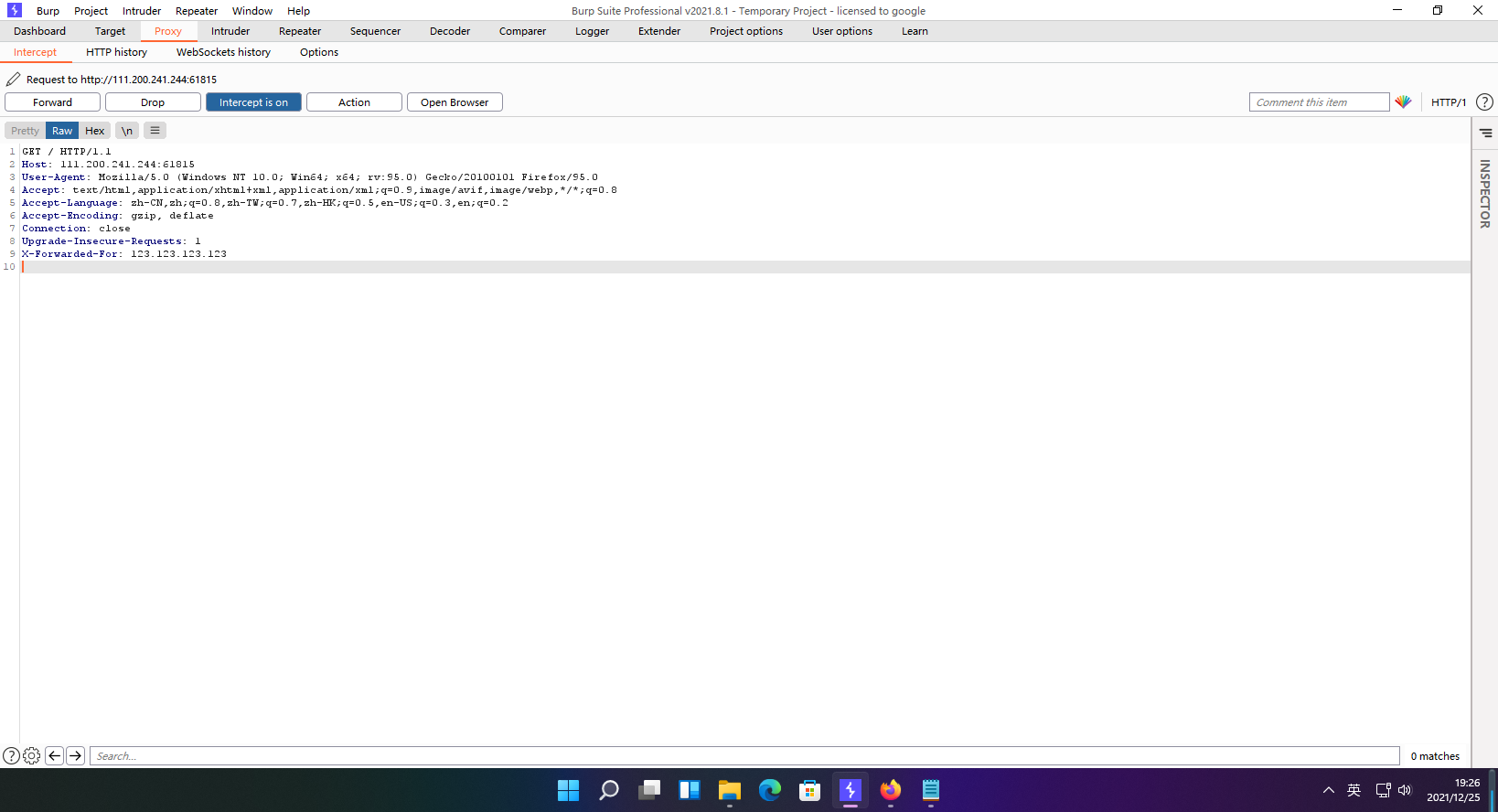The image size is (1498, 812).
Task: Open the Intruder menu in menu bar
Action: 142,11
